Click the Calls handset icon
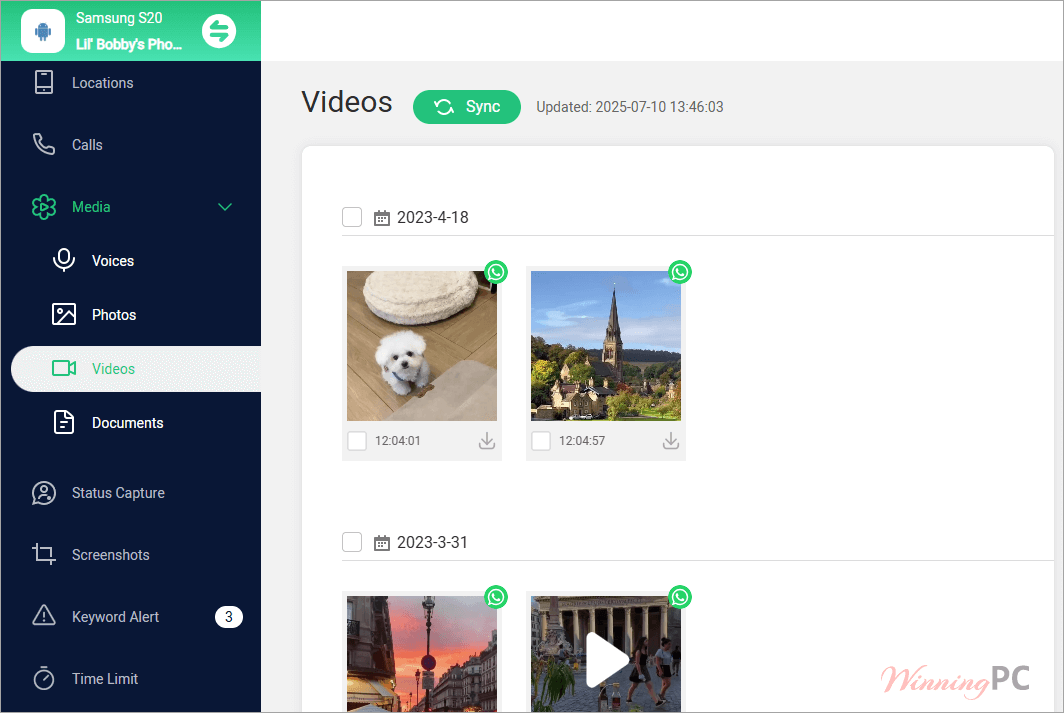This screenshot has height=713, width=1064. (44, 144)
